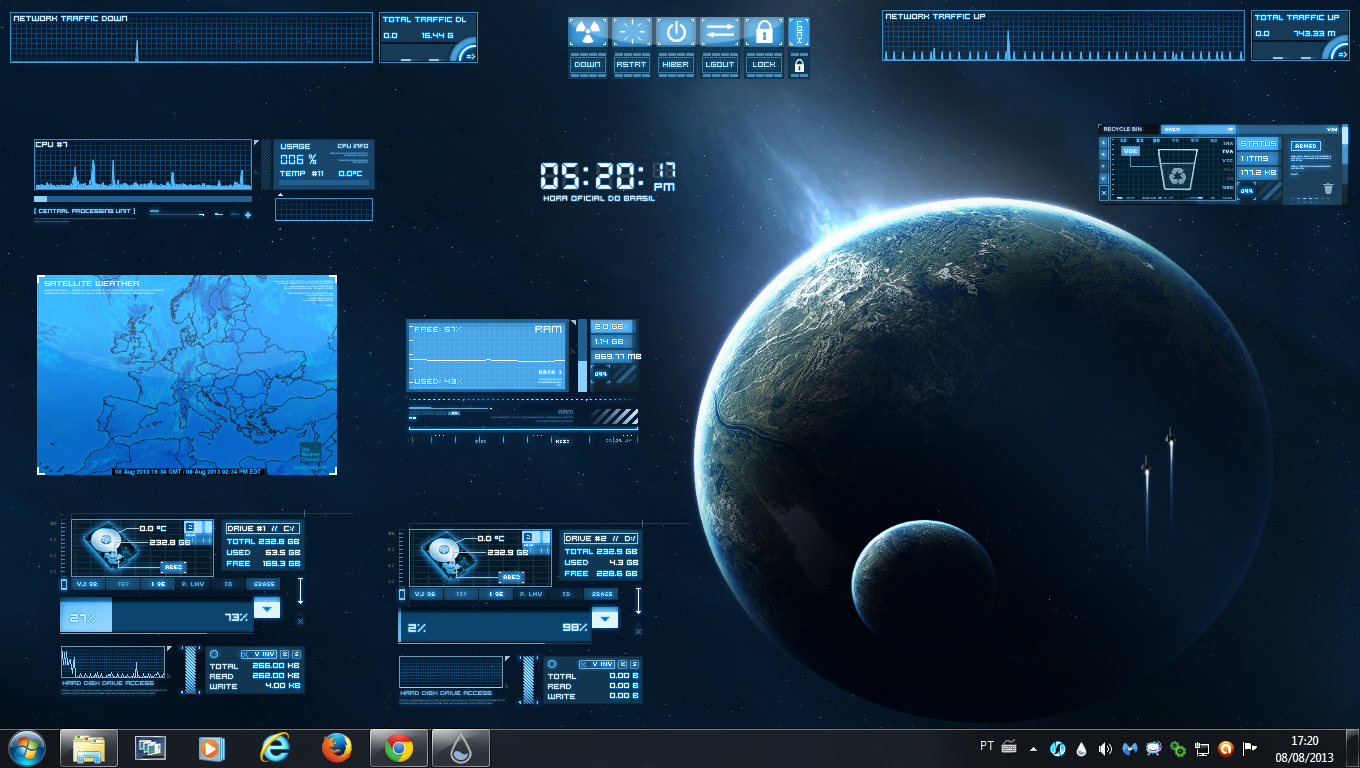Click the Network Traffic Up graph
The height and width of the screenshot is (768, 1360).
pos(1064,36)
